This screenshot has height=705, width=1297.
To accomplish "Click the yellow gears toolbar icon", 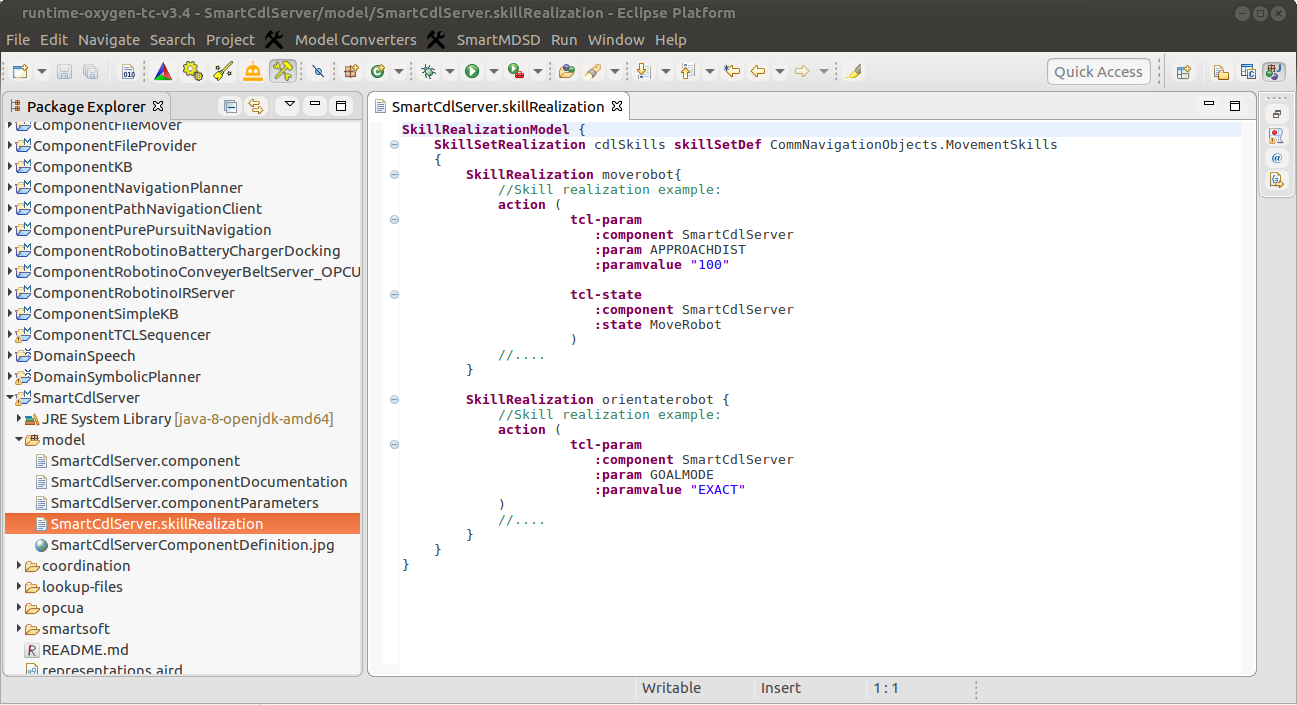I will [193, 71].
